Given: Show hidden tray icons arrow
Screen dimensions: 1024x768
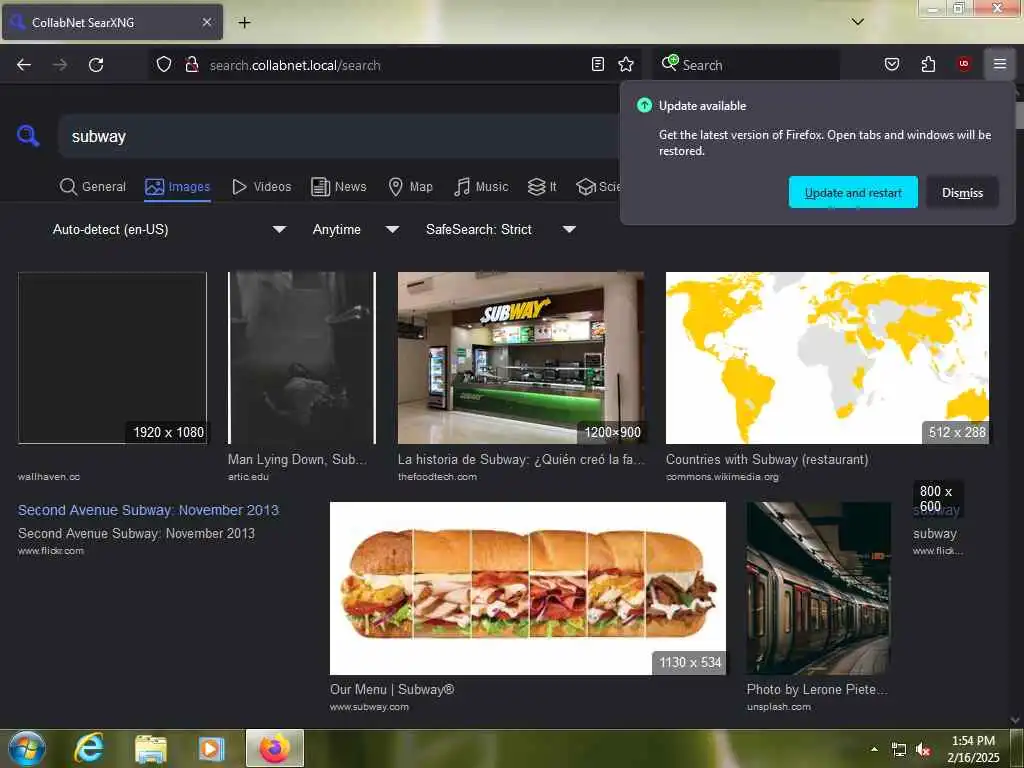Looking at the screenshot, I should tap(874, 749).
